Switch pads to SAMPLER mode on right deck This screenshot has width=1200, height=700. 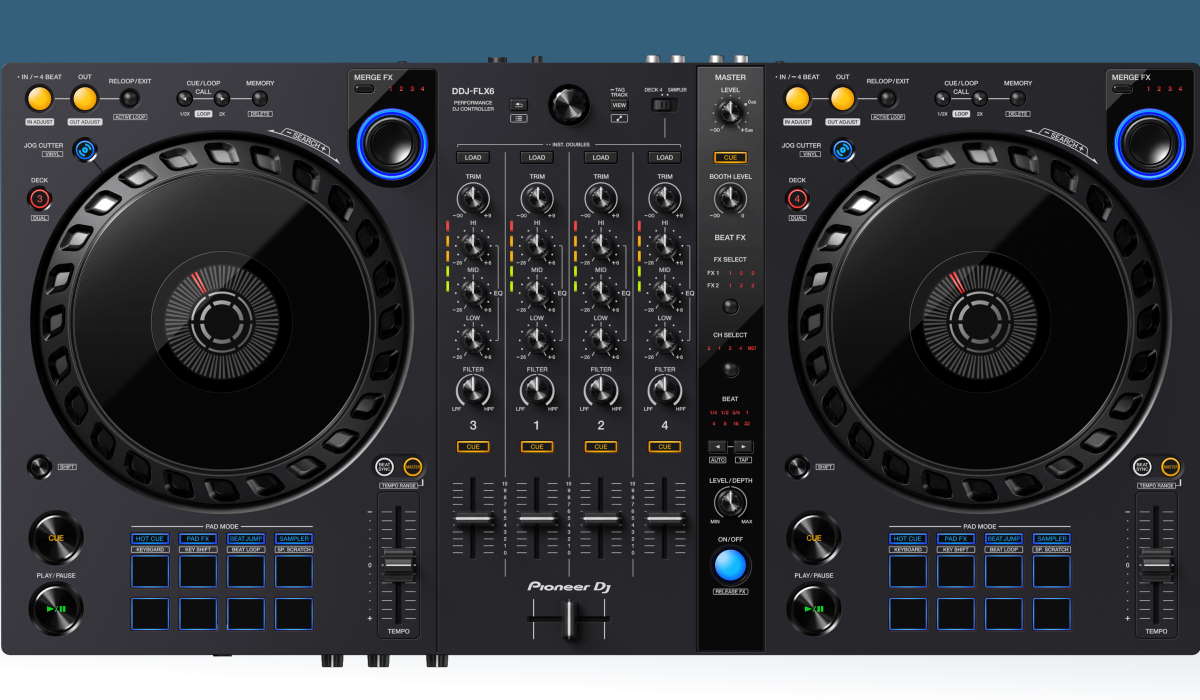(x=1051, y=538)
